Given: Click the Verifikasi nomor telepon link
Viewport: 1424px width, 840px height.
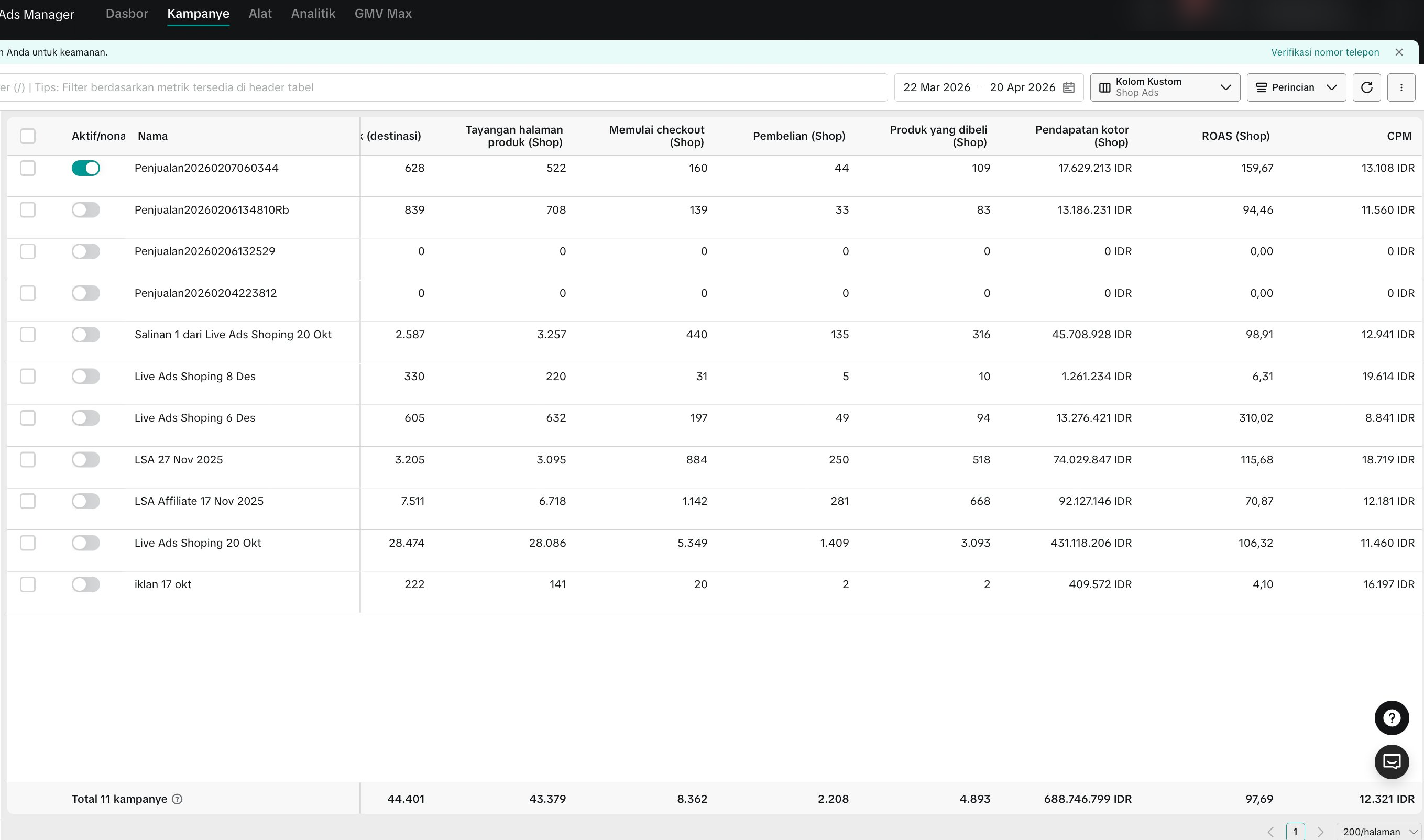Looking at the screenshot, I should point(1324,52).
